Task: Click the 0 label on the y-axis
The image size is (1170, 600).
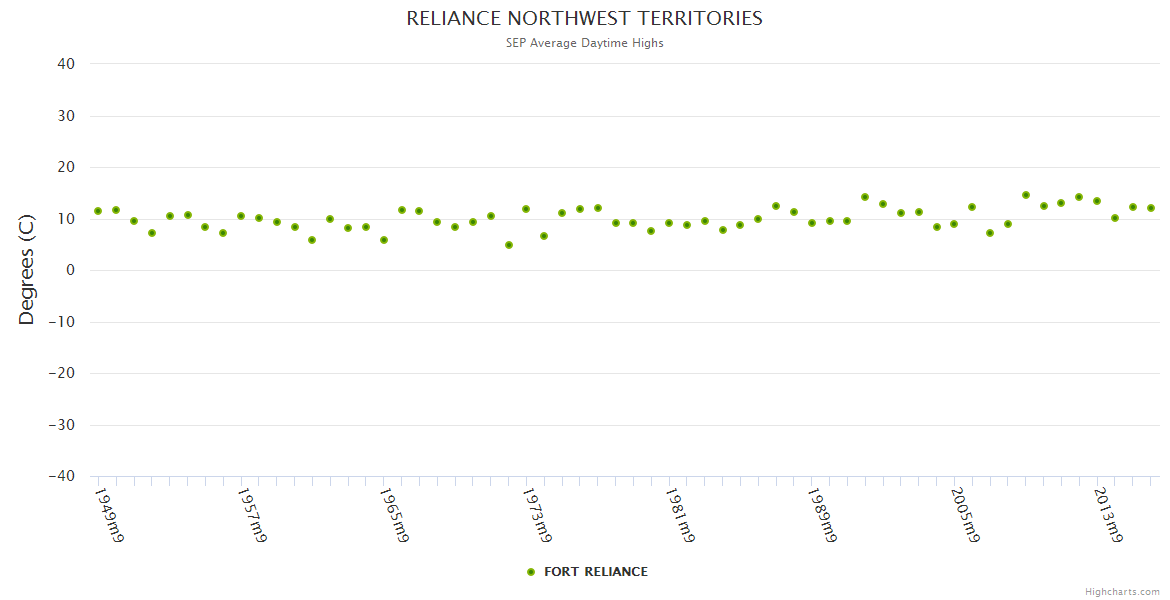Action: click(x=70, y=270)
